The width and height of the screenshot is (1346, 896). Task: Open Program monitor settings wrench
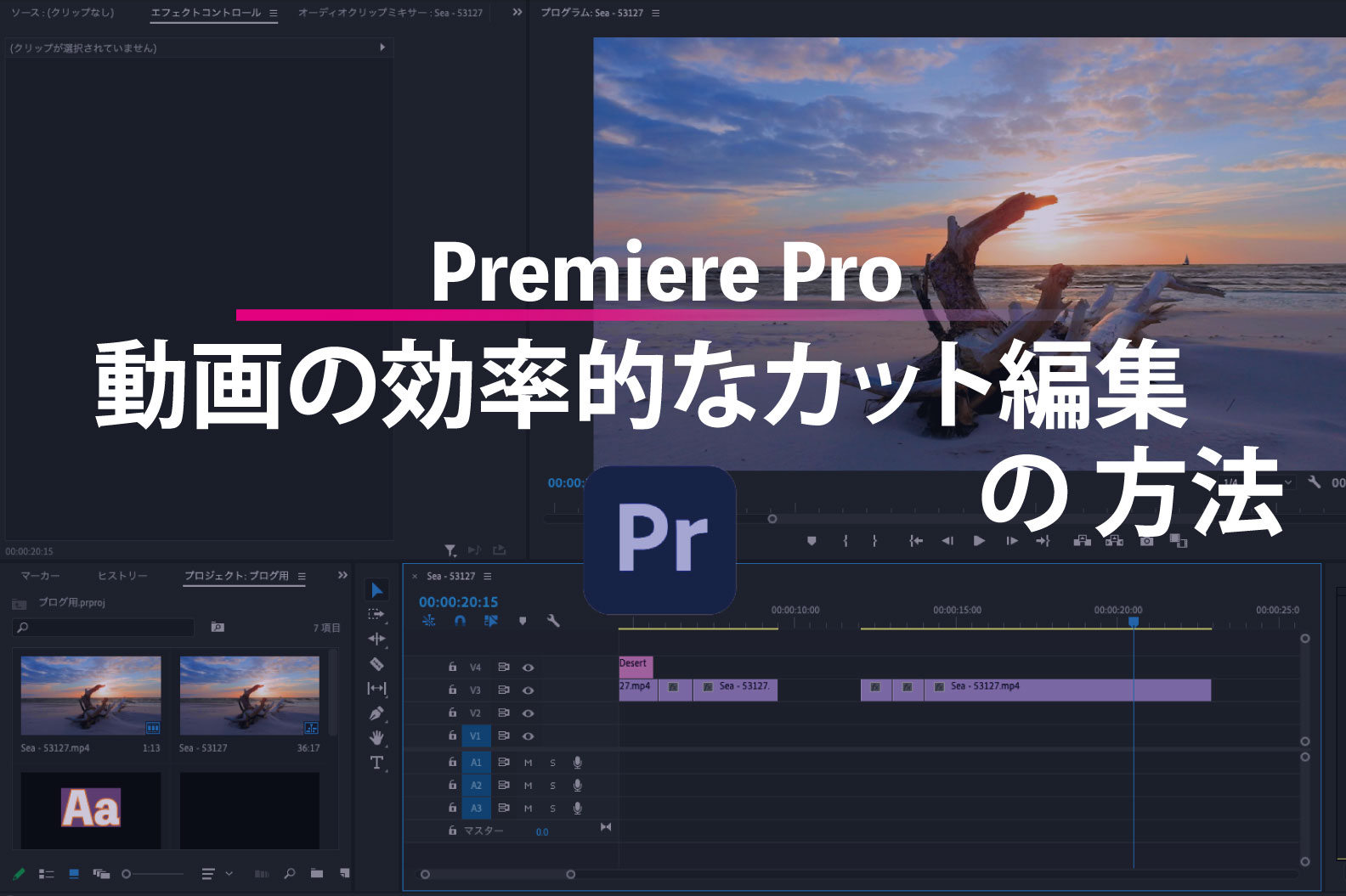click(1314, 482)
